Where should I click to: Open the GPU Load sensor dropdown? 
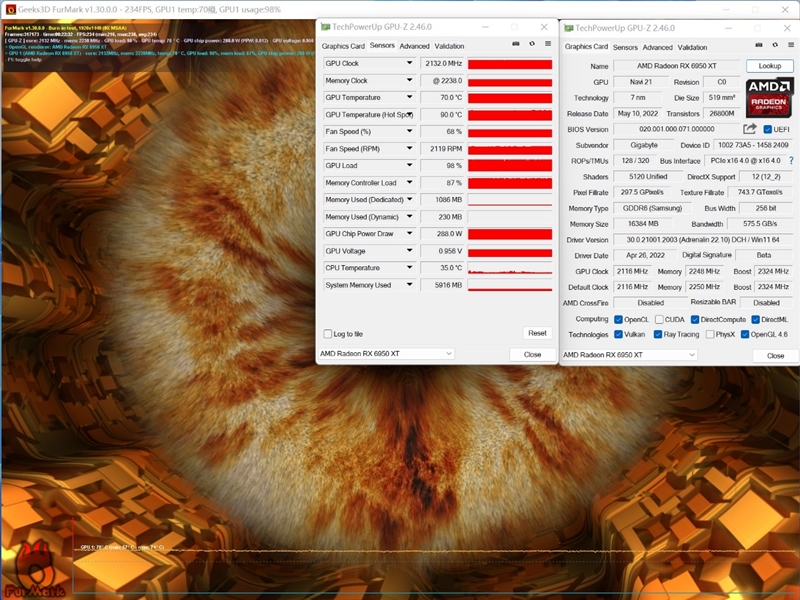(409, 165)
